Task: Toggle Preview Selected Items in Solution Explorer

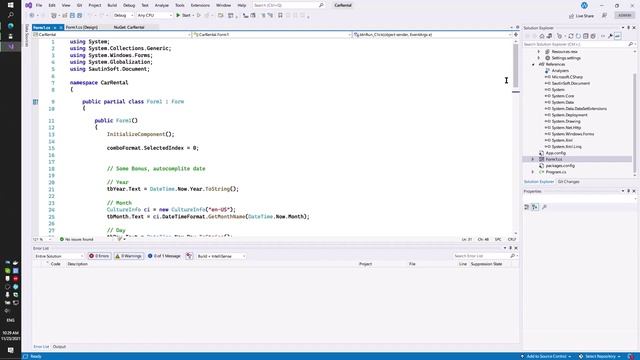Action: click(618, 36)
